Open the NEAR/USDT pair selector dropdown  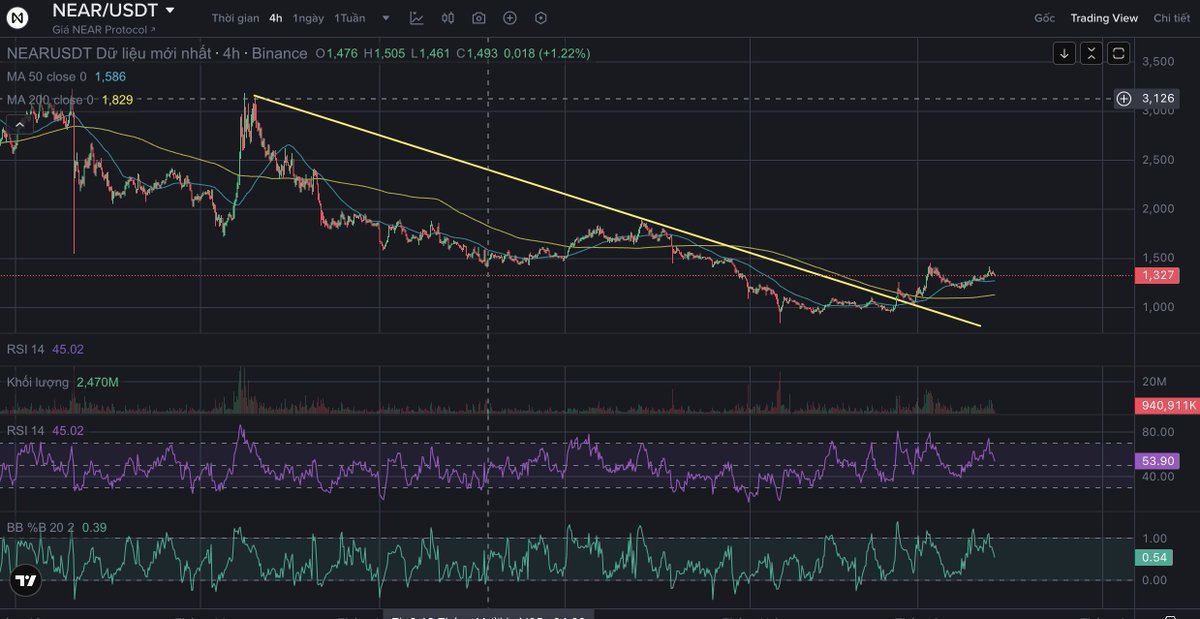pyautogui.click(x=169, y=10)
